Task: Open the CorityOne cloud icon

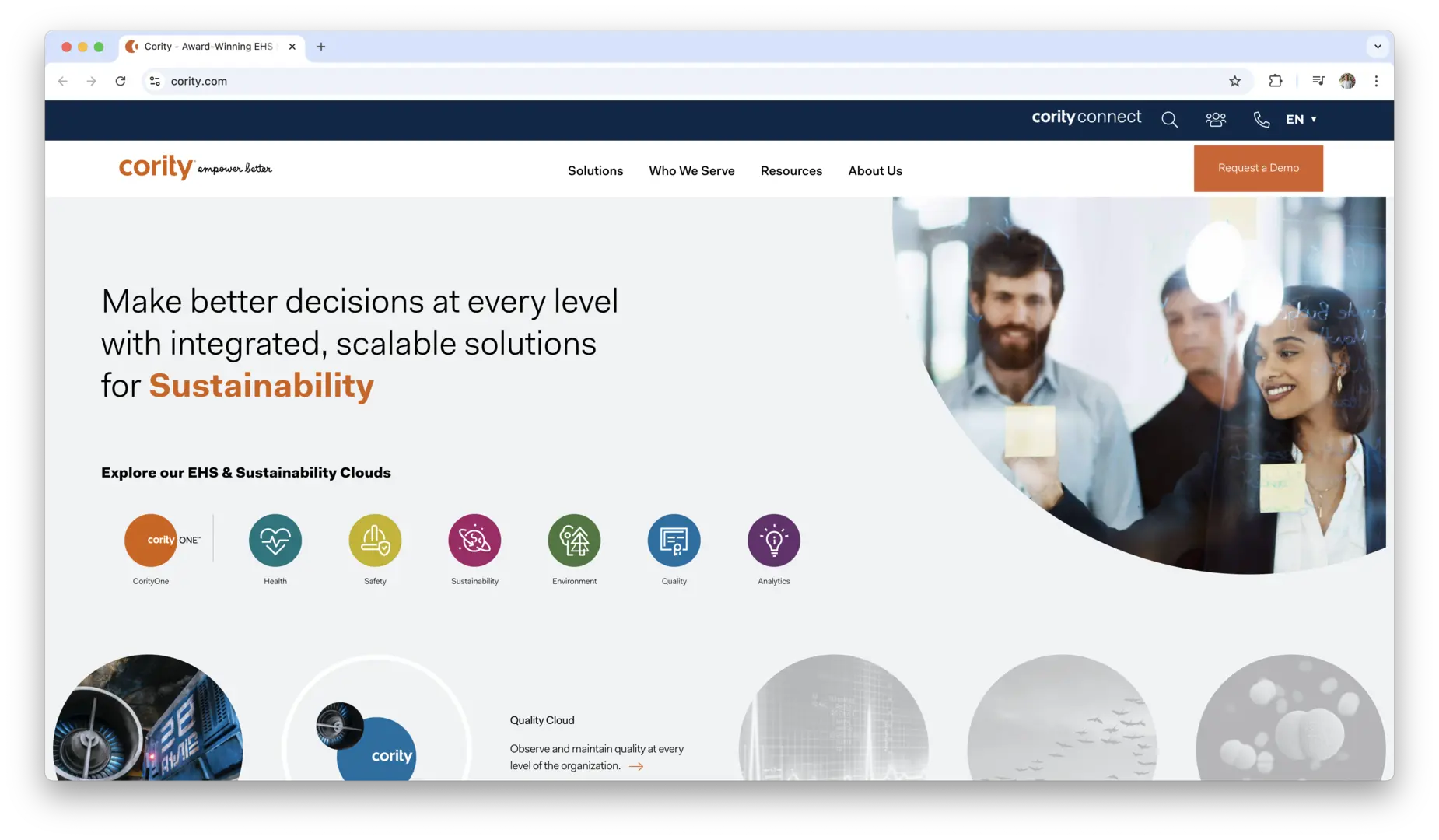Action: 151,540
